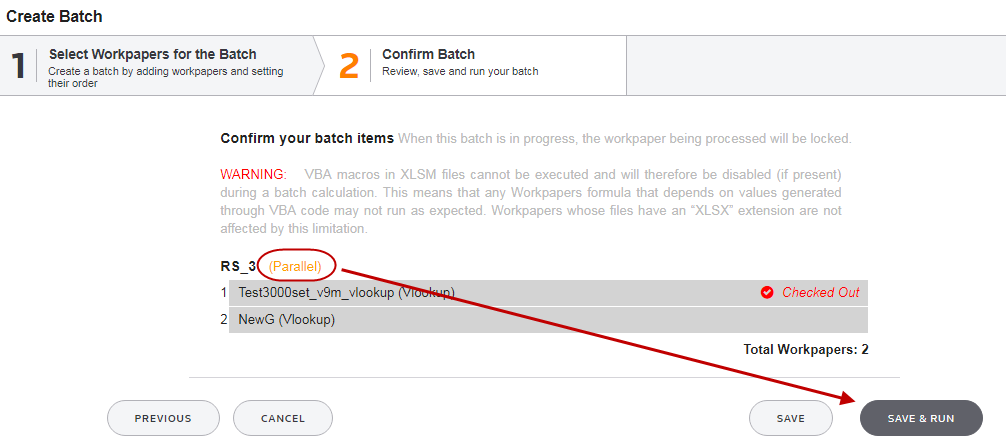Click the Total Workpapers: 2 count
Viewport: 1006px width, 448px height.
click(x=806, y=350)
